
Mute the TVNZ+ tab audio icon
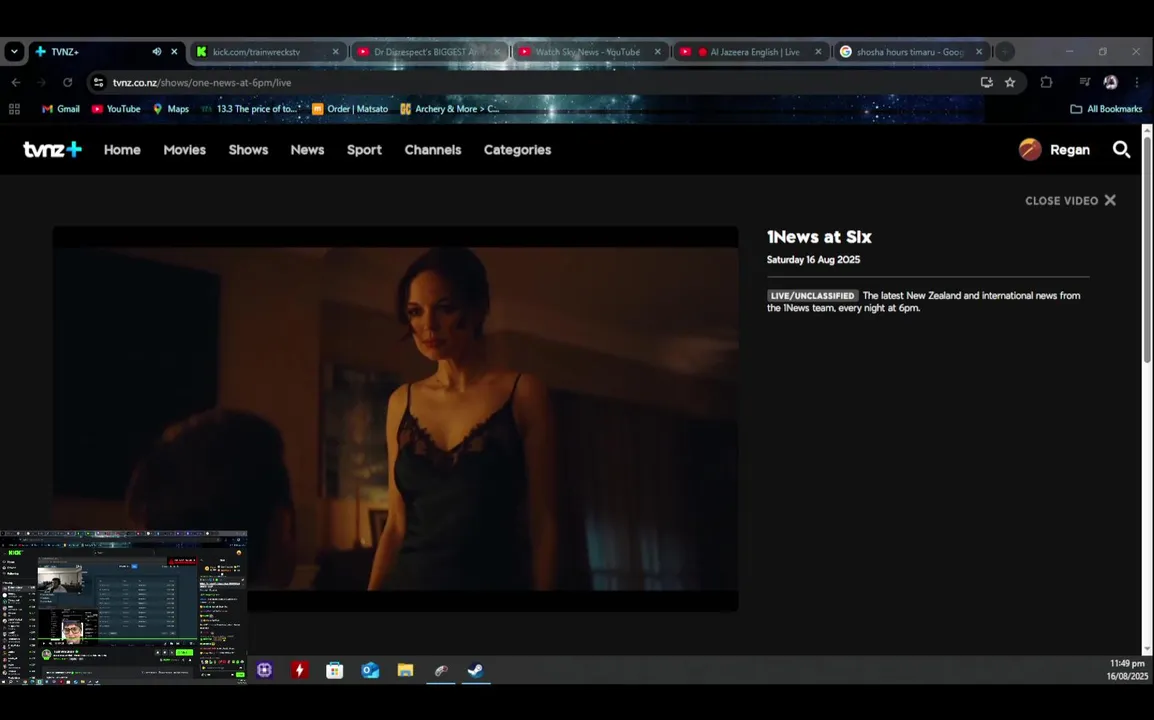(157, 52)
